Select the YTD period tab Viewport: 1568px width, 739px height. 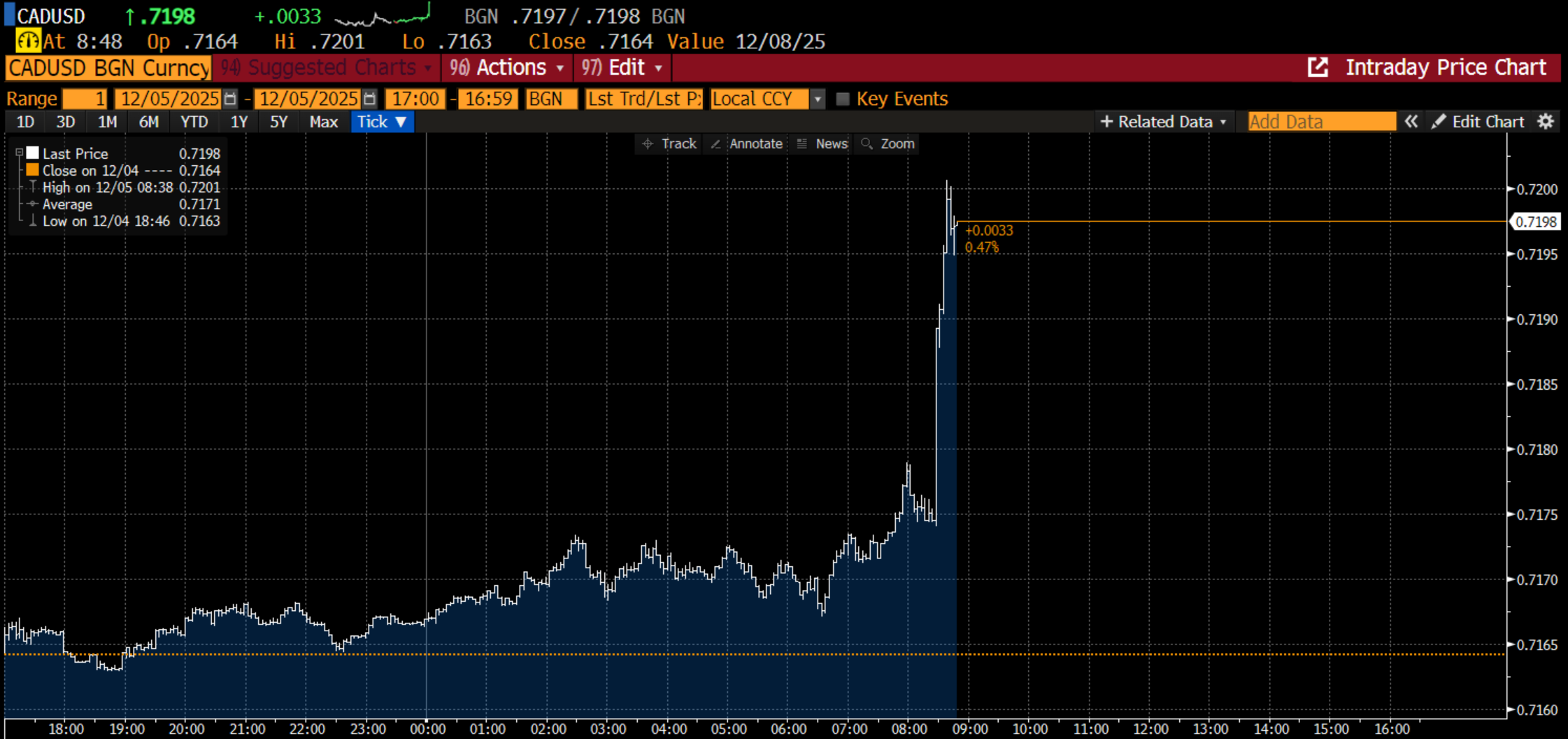click(x=194, y=122)
